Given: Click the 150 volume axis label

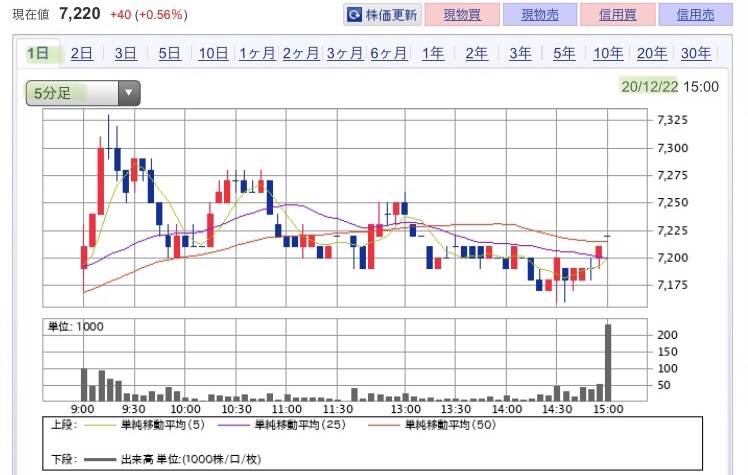Looking at the screenshot, I should pyautogui.click(x=667, y=351).
